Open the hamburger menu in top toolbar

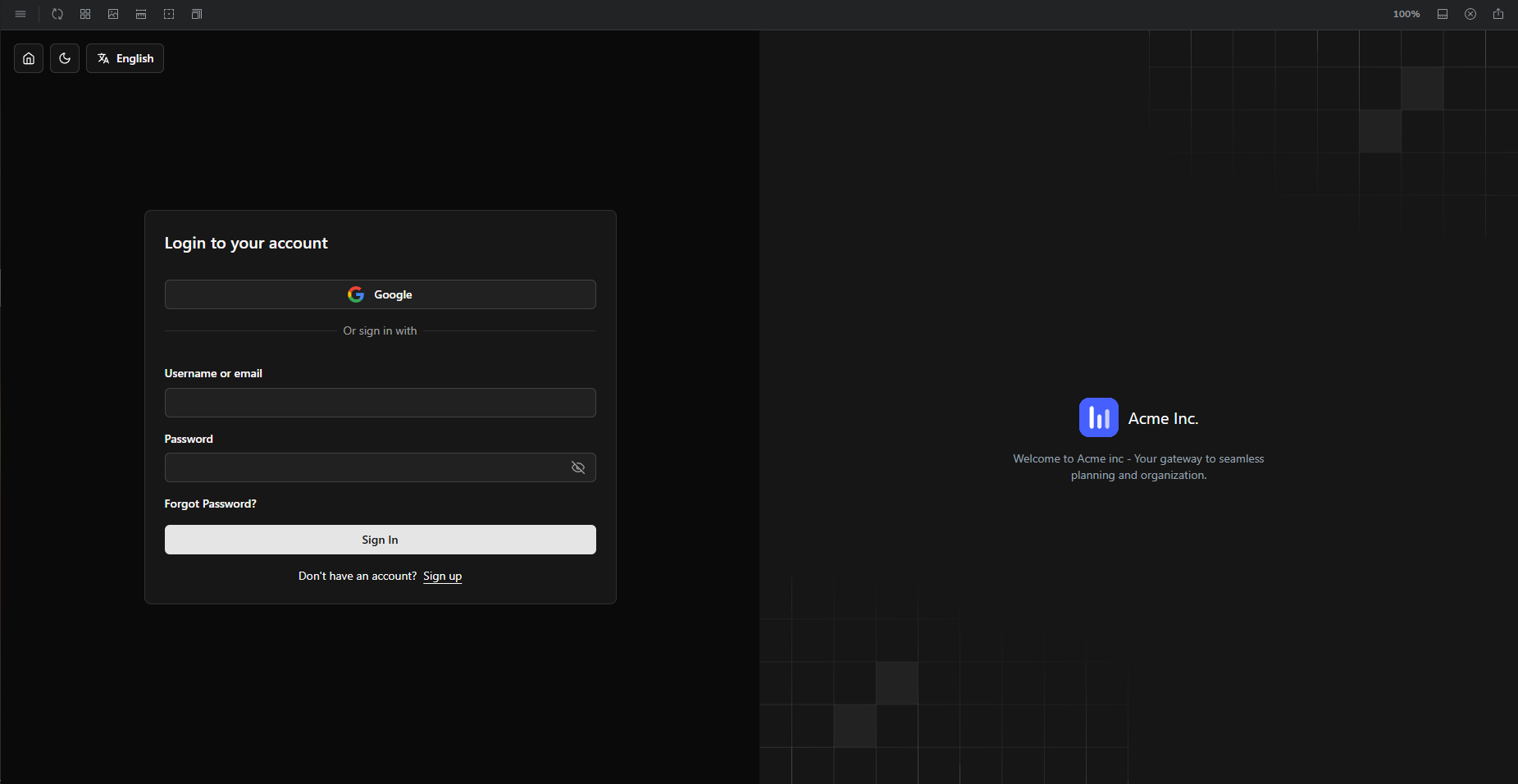[x=21, y=14]
